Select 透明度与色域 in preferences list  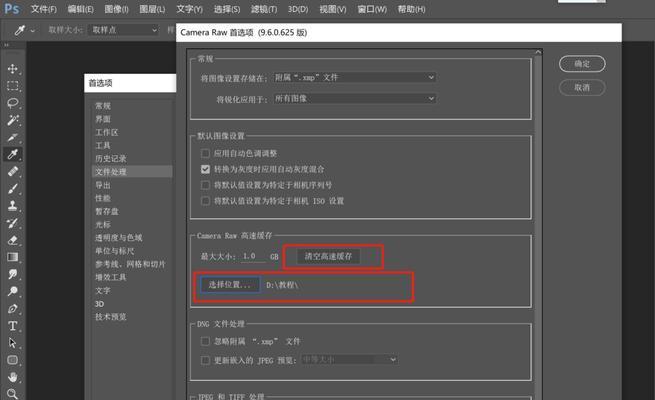(119, 238)
